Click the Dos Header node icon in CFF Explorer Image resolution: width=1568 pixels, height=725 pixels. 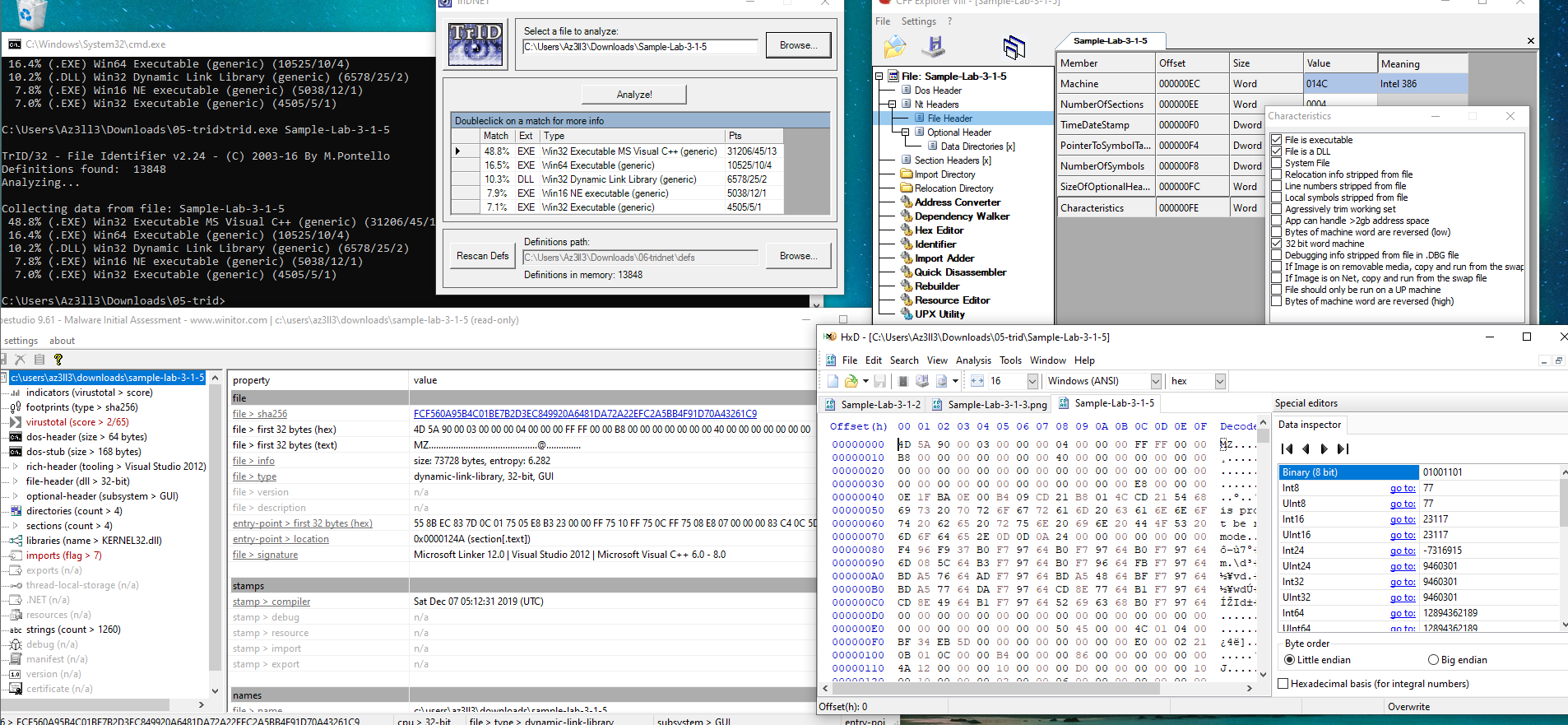[907, 91]
